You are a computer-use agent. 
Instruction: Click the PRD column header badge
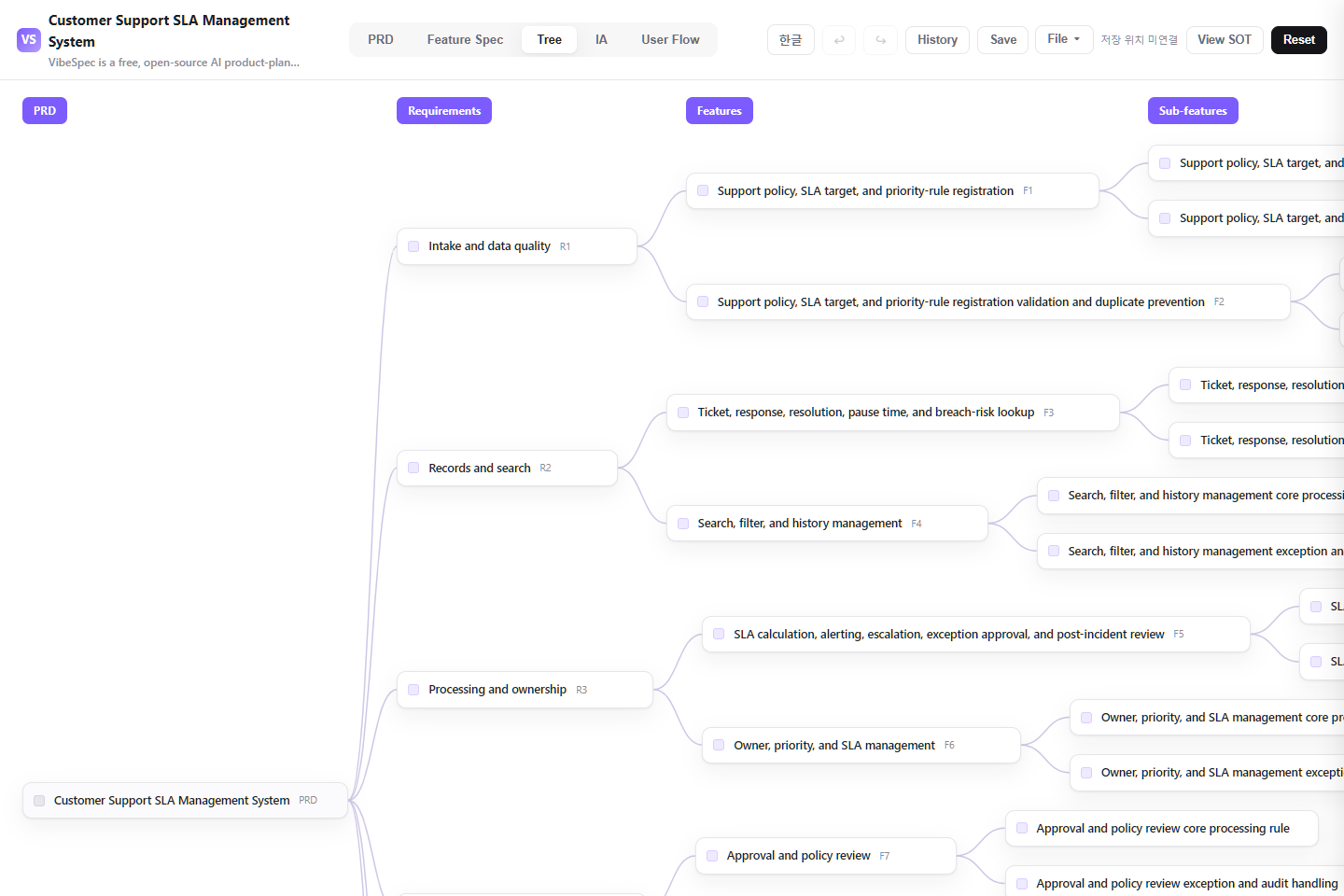point(45,111)
